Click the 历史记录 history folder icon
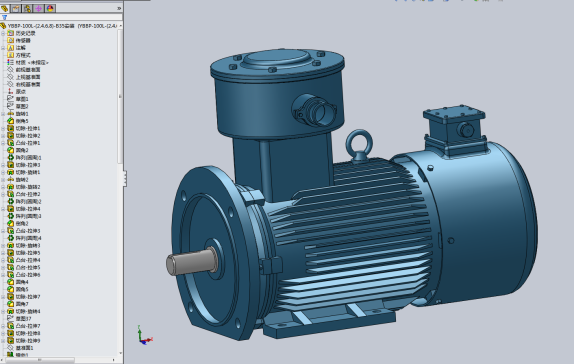Screen dimensions: 574x364 coord(11,33)
